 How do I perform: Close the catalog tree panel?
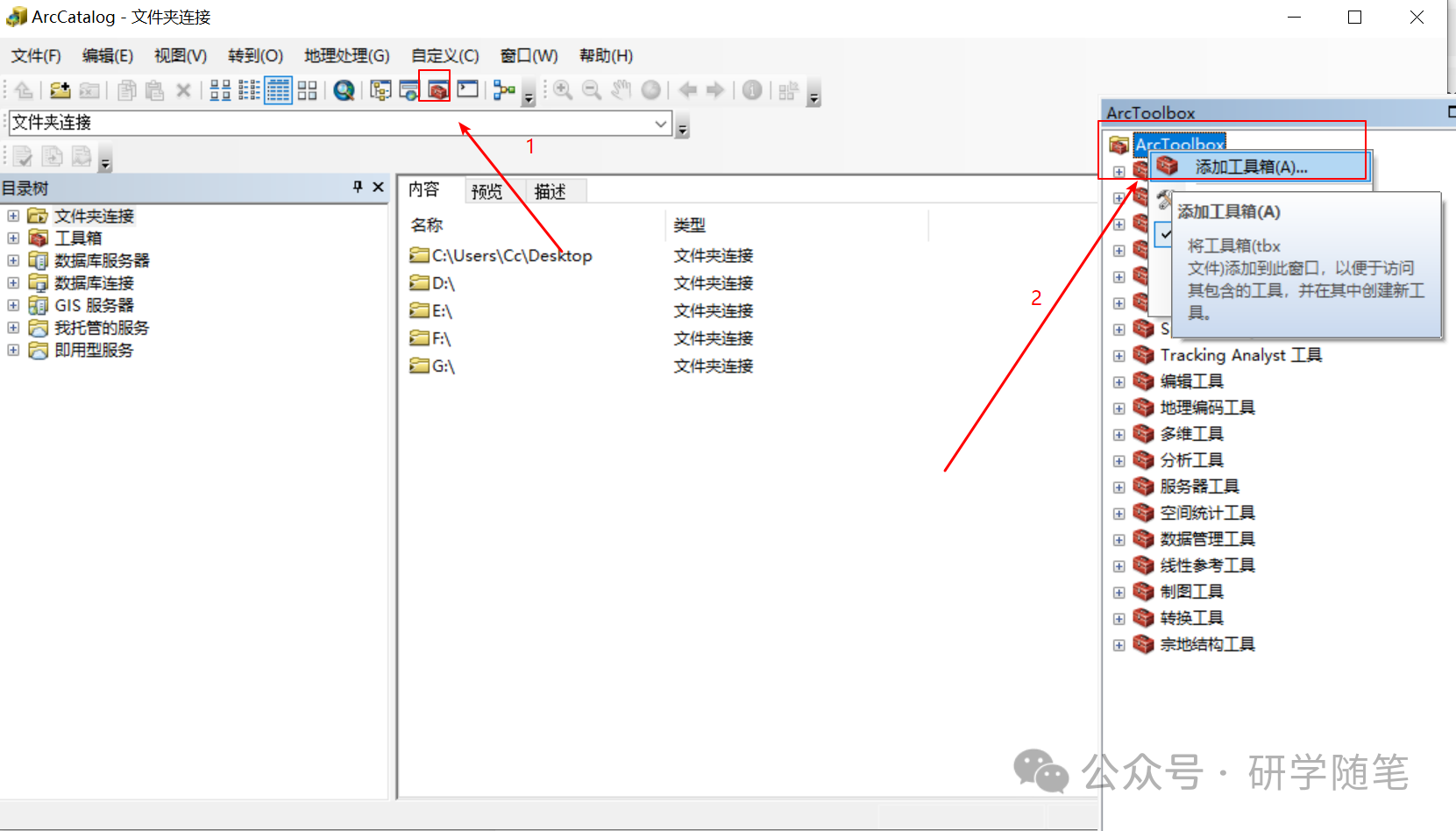click(x=378, y=187)
